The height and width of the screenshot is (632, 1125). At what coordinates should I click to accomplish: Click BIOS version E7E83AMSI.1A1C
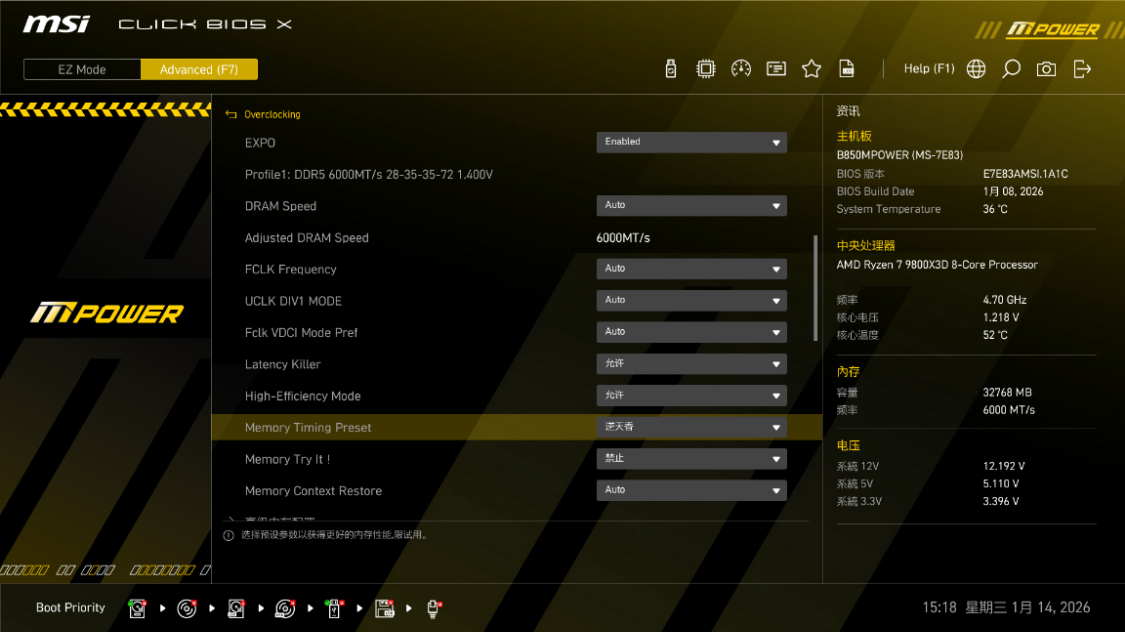tap(1025, 174)
